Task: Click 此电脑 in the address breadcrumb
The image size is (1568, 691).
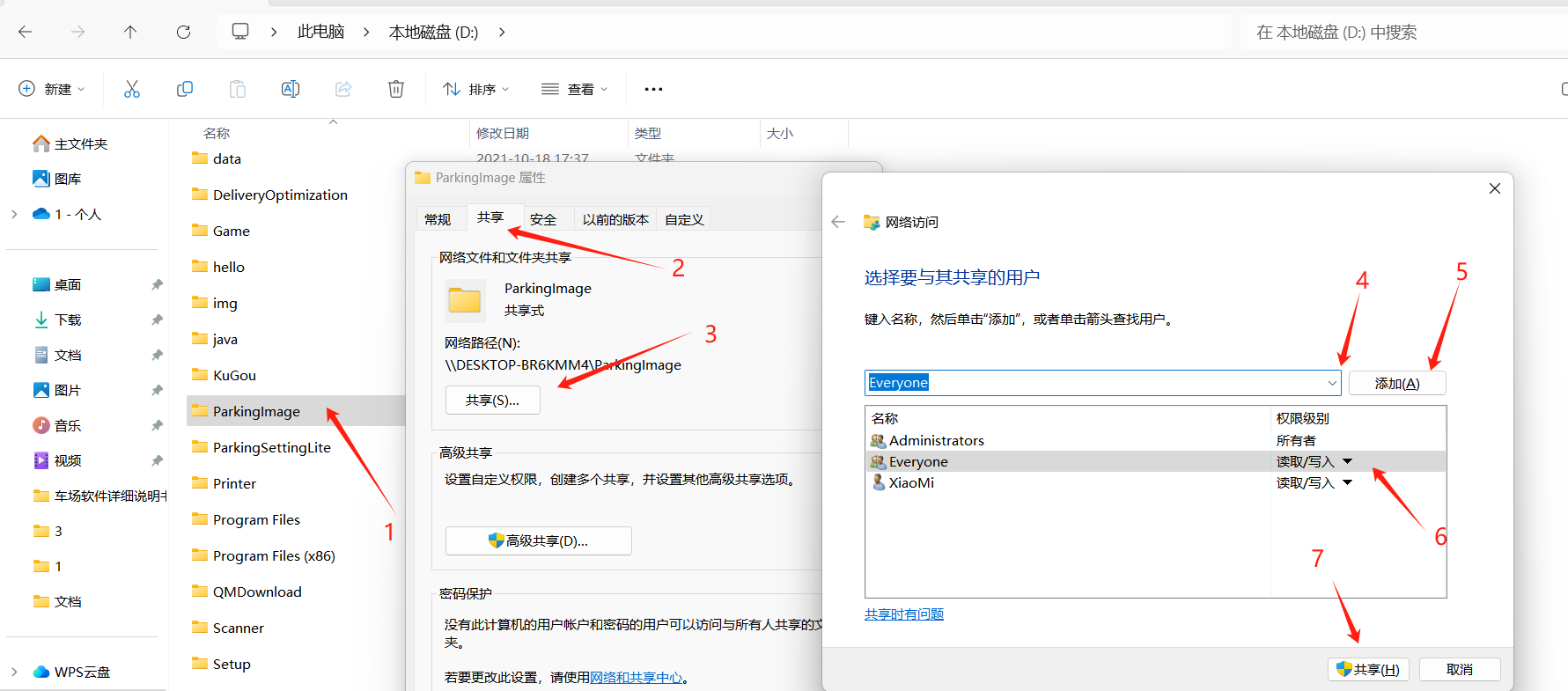Action: 320,32
